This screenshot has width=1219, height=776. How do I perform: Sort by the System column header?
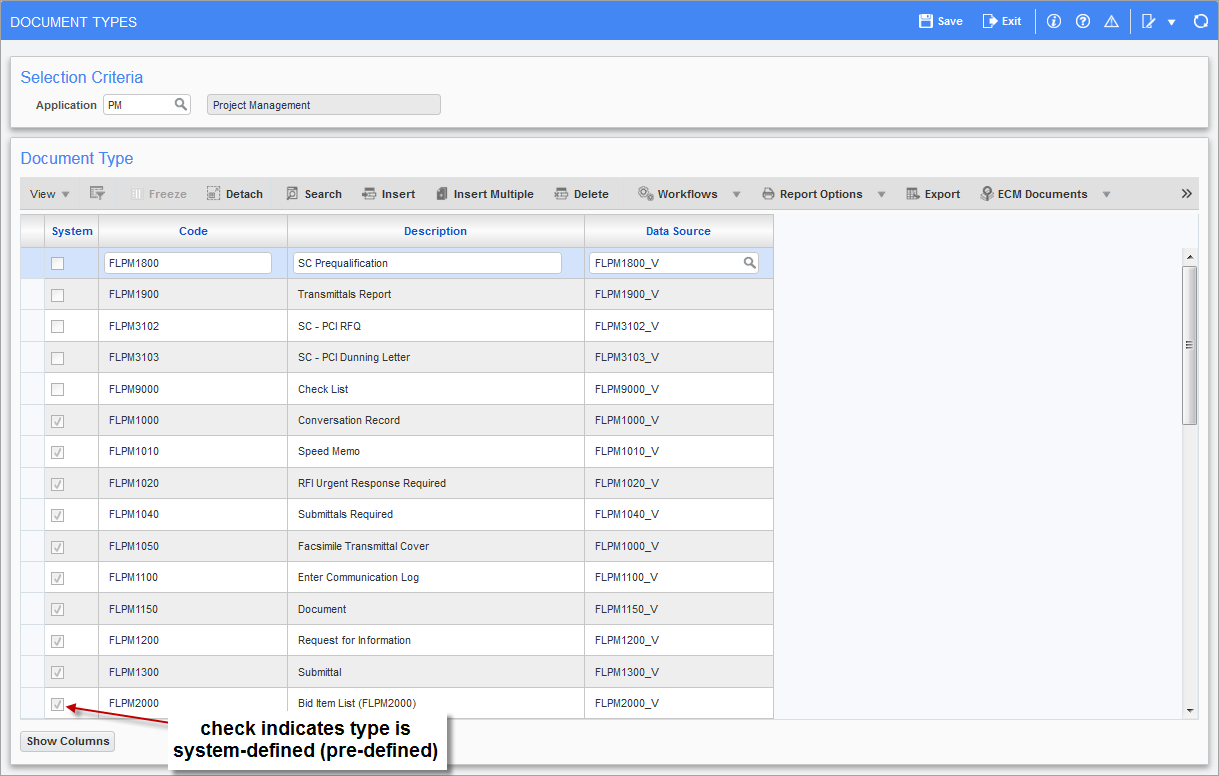point(72,231)
